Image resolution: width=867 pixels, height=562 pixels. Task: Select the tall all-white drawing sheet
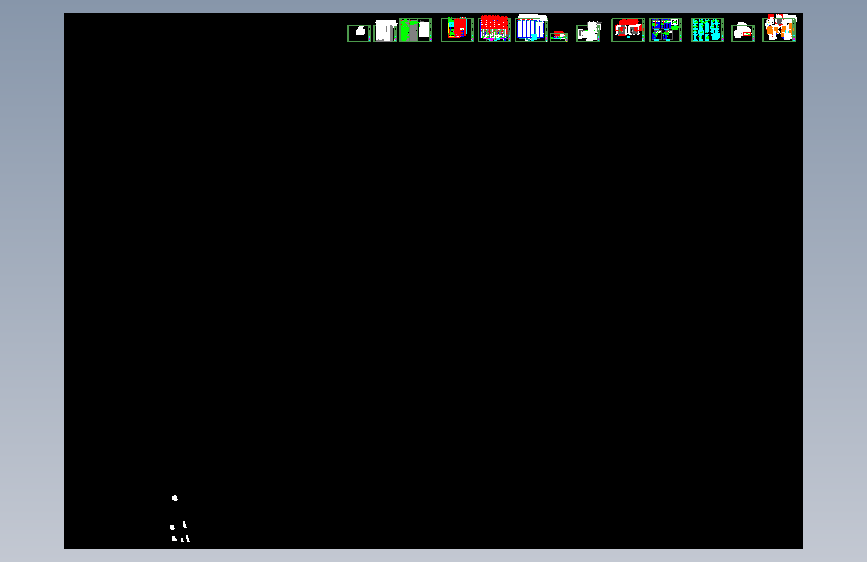point(385,30)
